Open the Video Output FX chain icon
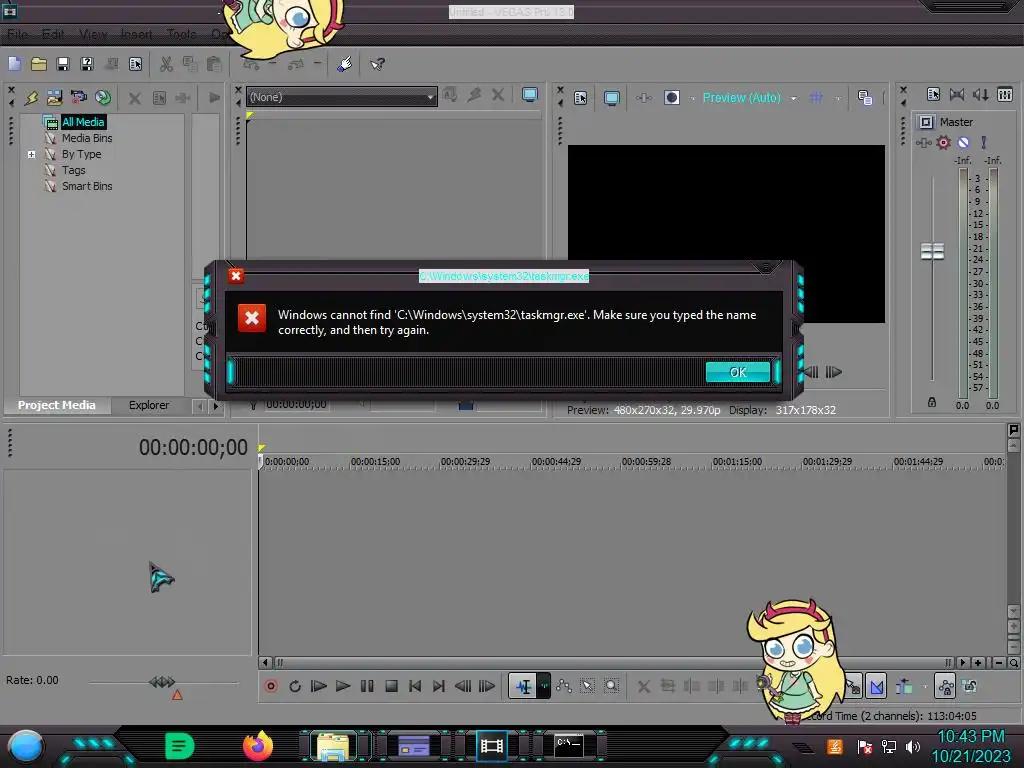The image size is (1024, 768). pyautogui.click(x=644, y=98)
